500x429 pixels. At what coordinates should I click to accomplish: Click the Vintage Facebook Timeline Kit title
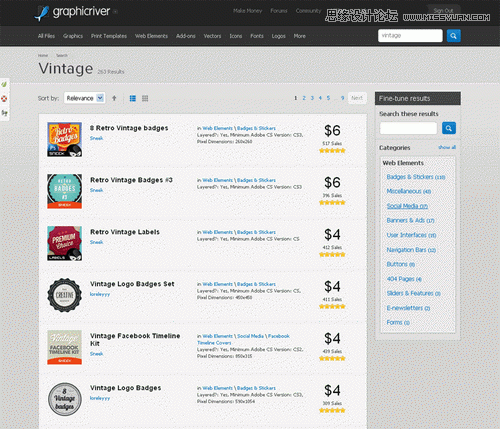[x=135, y=340]
